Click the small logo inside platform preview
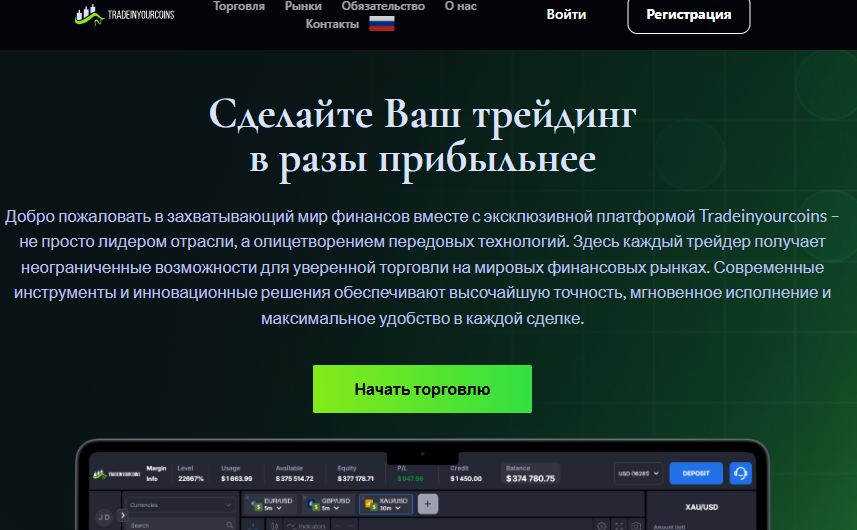The height and width of the screenshot is (530, 857). (x=116, y=474)
